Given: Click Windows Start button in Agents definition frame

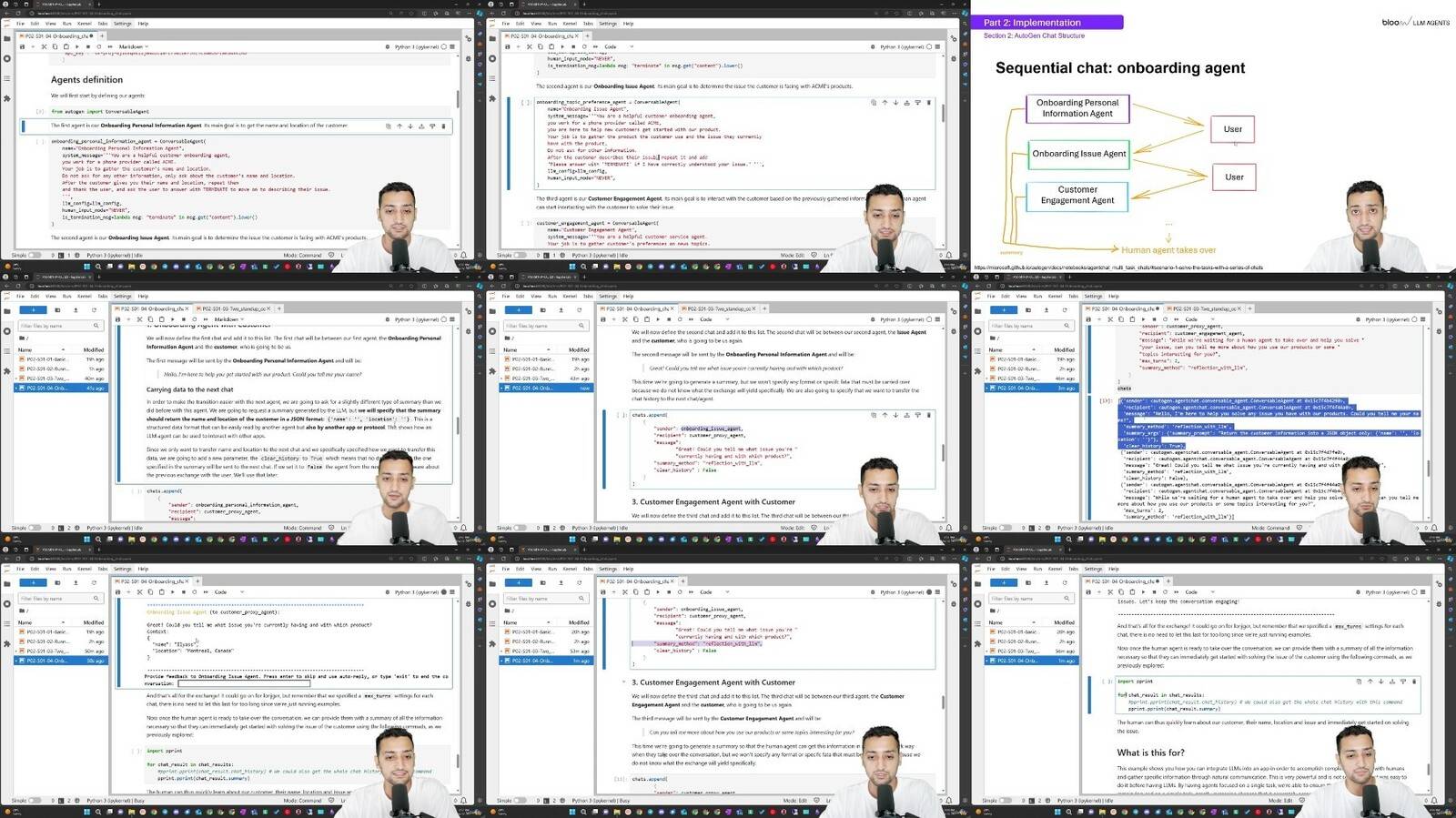Looking at the screenshot, I should 86,267.
